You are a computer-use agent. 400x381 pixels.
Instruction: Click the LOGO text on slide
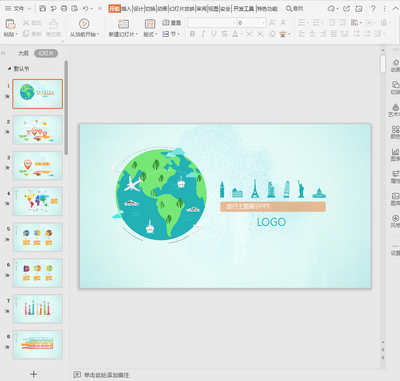click(x=271, y=222)
